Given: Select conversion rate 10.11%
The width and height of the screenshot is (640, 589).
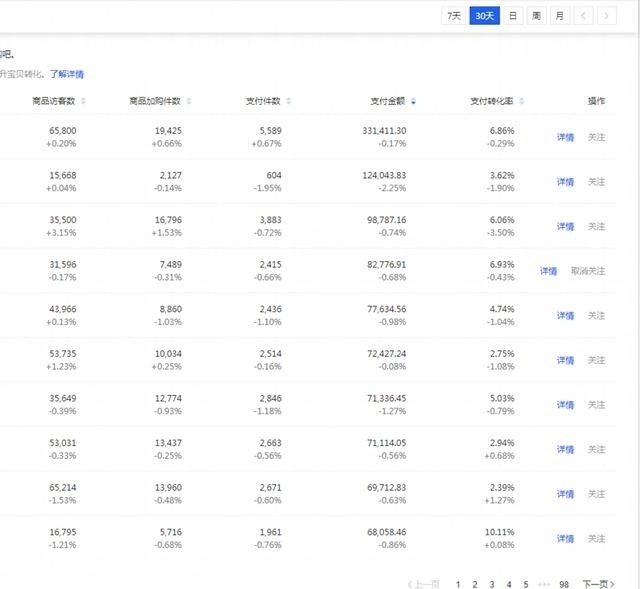Looking at the screenshot, I should pyautogui.click(x=500, y=532).
